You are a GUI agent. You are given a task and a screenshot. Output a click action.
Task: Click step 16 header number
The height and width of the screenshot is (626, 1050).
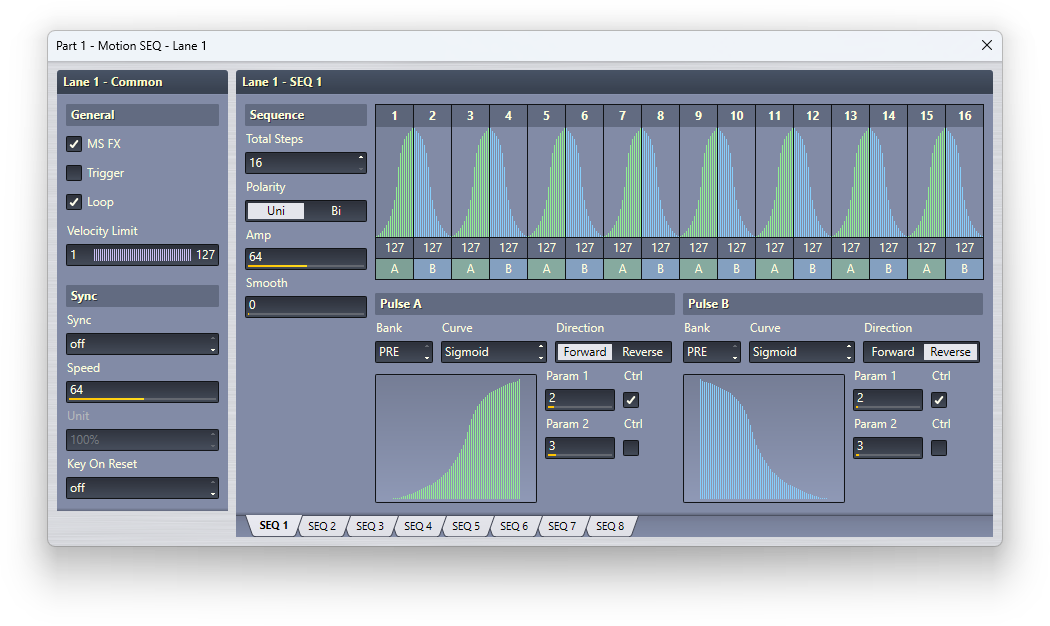965,116
